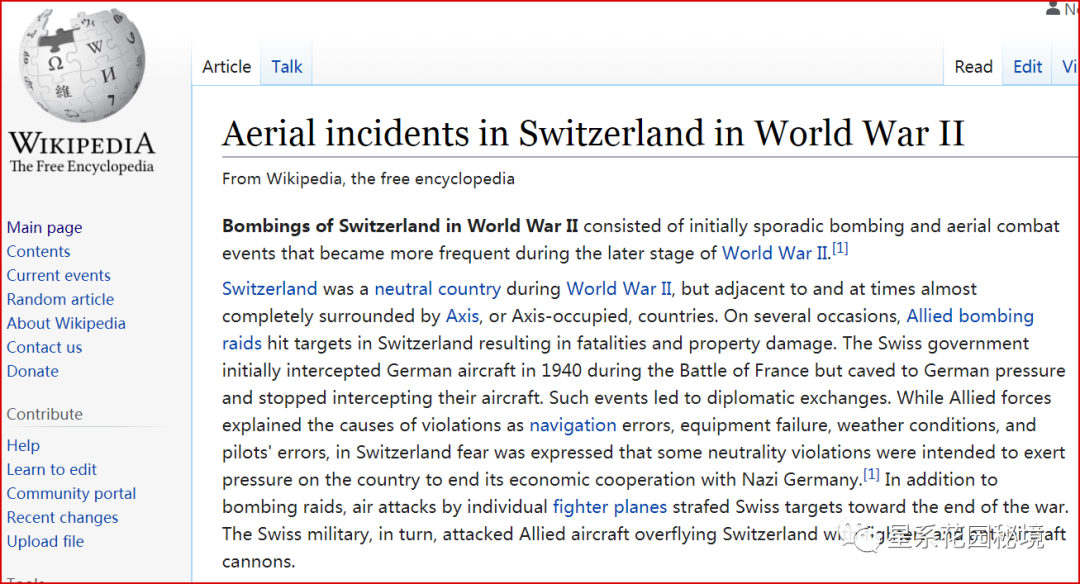The height and width of the screenshot is (584, 1080).
Task: Switch to the Article tab
Action: point(227,67)
